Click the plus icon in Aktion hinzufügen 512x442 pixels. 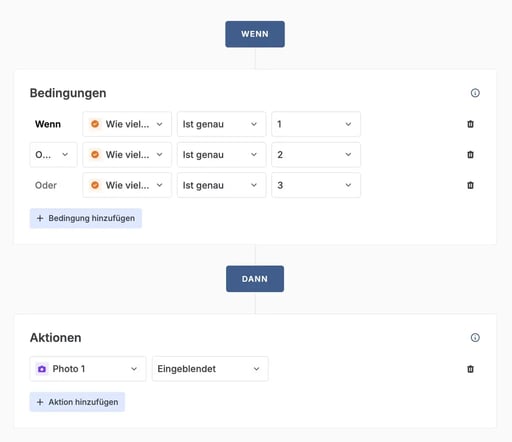[x=40, y=402]
